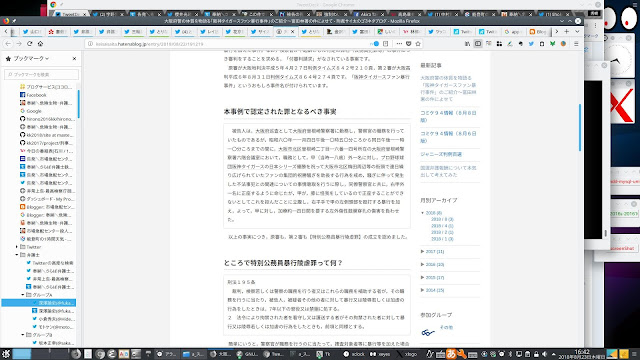Open Firefox hamburger menu
Viewport: 640px width, 360px height.
[576, 44]
